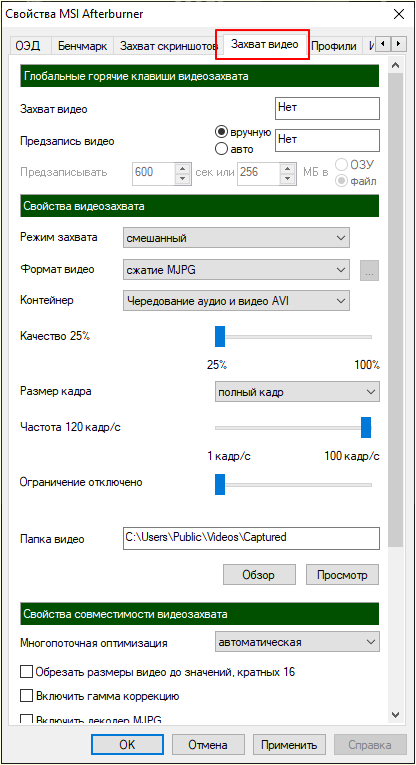Expand the Контейнер dropdown
Screen dimensions: 416x765
(x=236, y=301)
